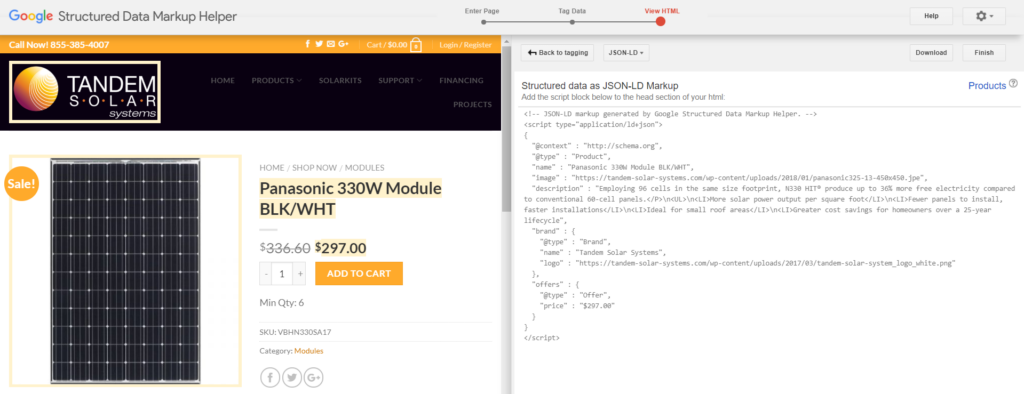Open the SOLARKITS navigation item

[340, 80]
